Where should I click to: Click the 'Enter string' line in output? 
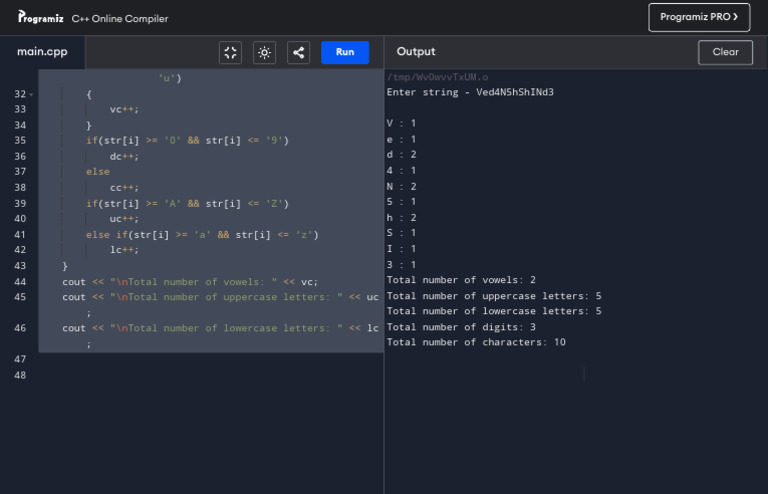click(470, 92)
